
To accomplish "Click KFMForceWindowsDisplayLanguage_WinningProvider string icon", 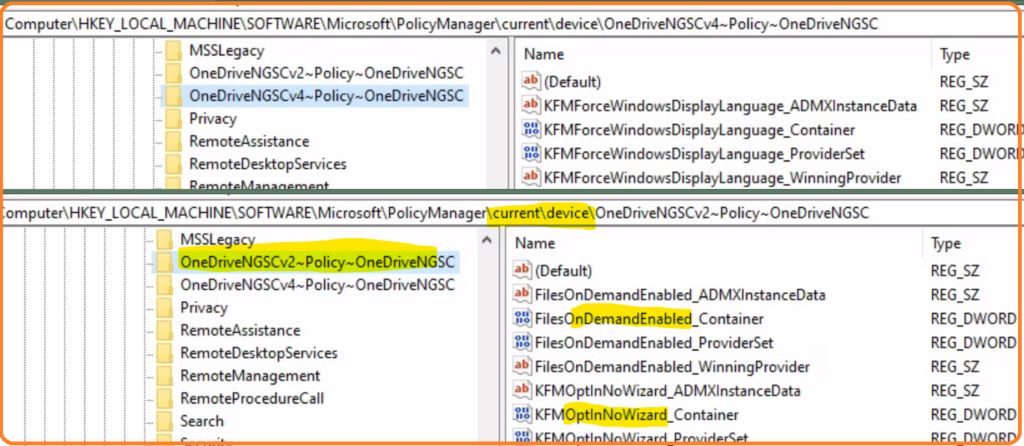I will (532, 177).
